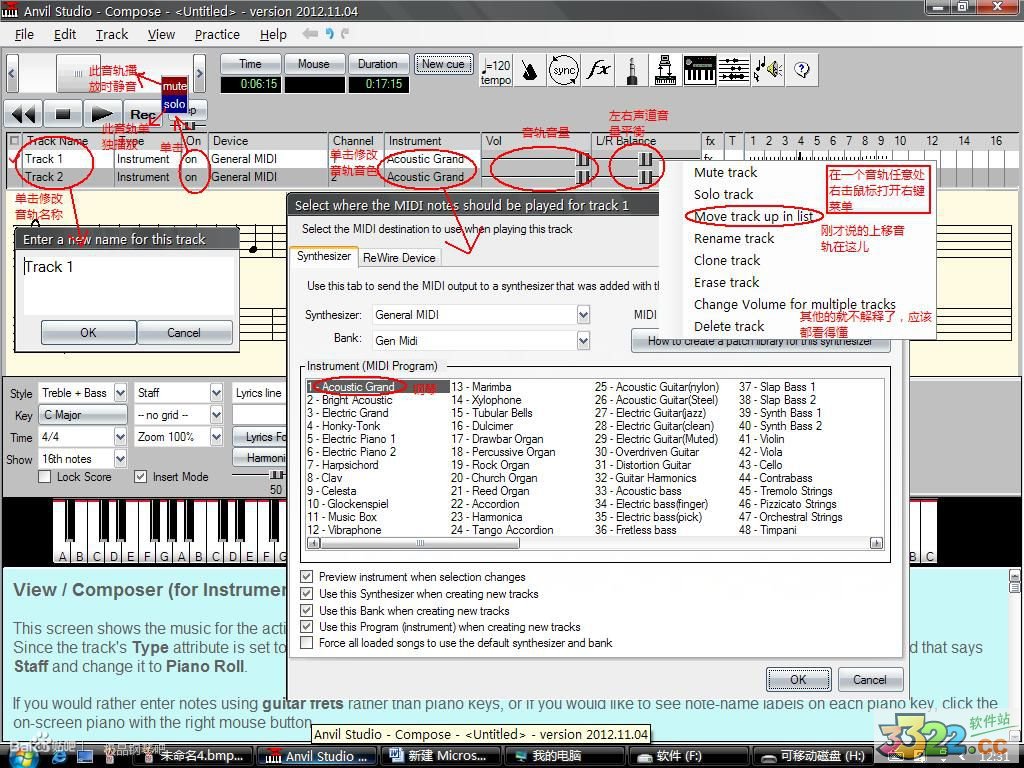This screenshot has height=768, width=1024.
Task: Click the instrument list horizontal scrollbar
Action: [595, 543]
